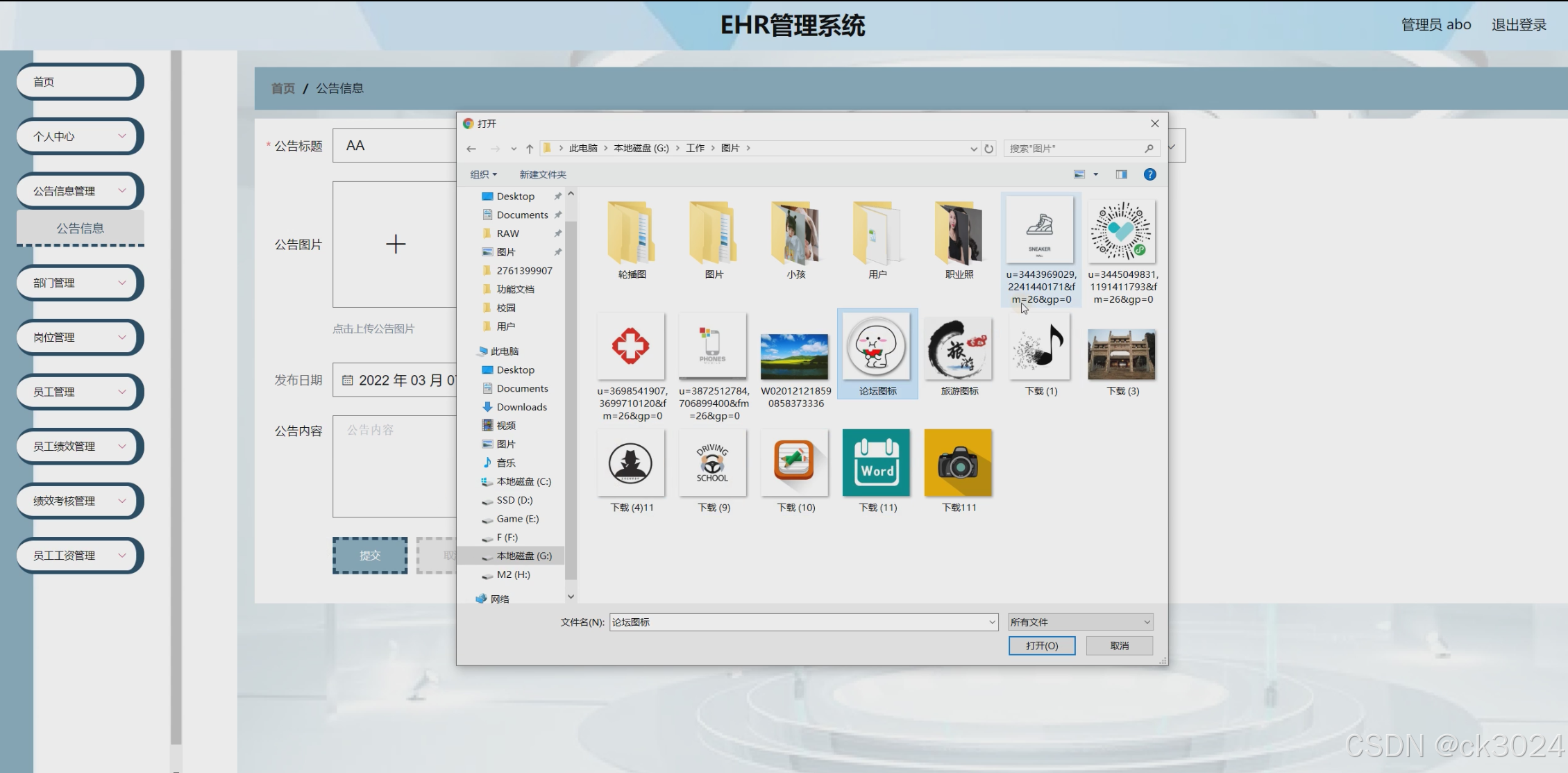
Task: Click the back arrow in the file dialog
Action: pyautogui.click(x=471, y=148)
